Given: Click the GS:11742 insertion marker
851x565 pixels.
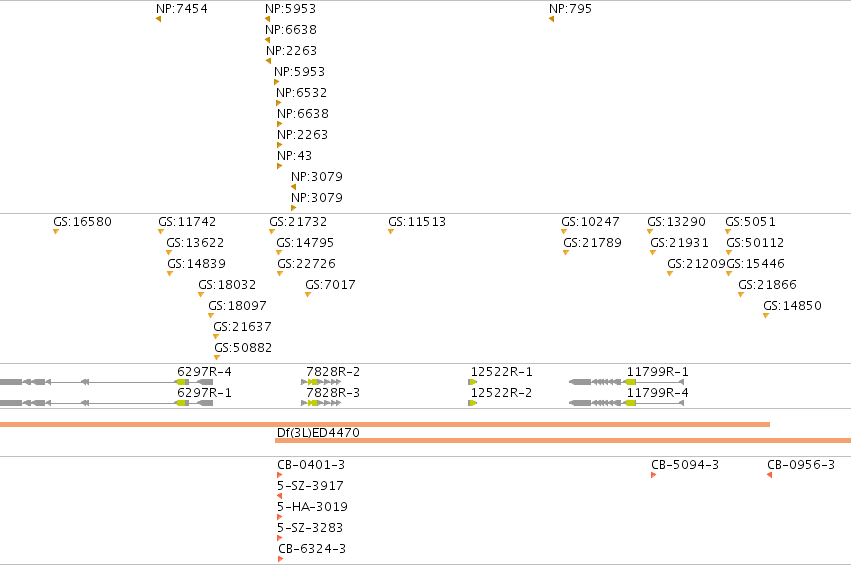Looking at the screenshot, I should click(x=161, y=232).
